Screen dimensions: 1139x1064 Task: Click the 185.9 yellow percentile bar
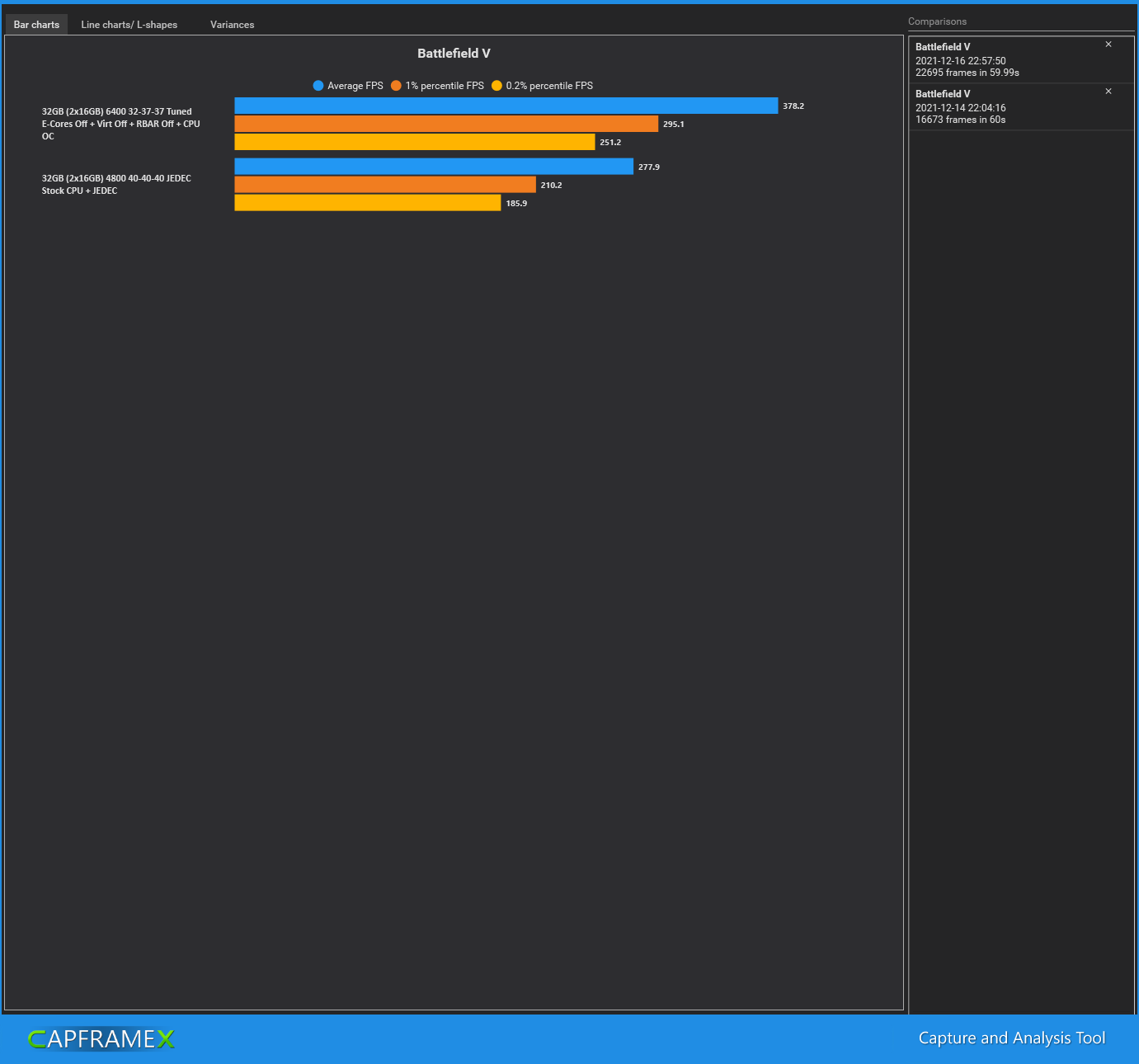click(368, 203)
